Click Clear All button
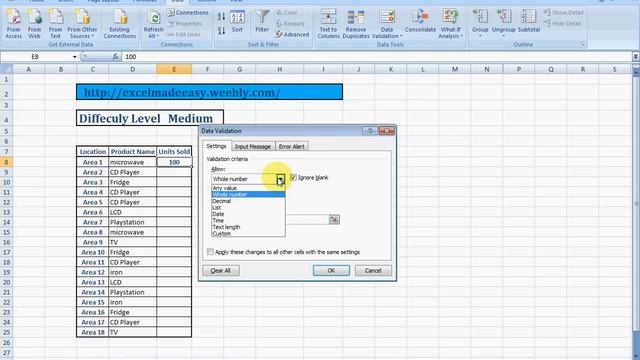 pyautogui.click(x=221, y=271)
